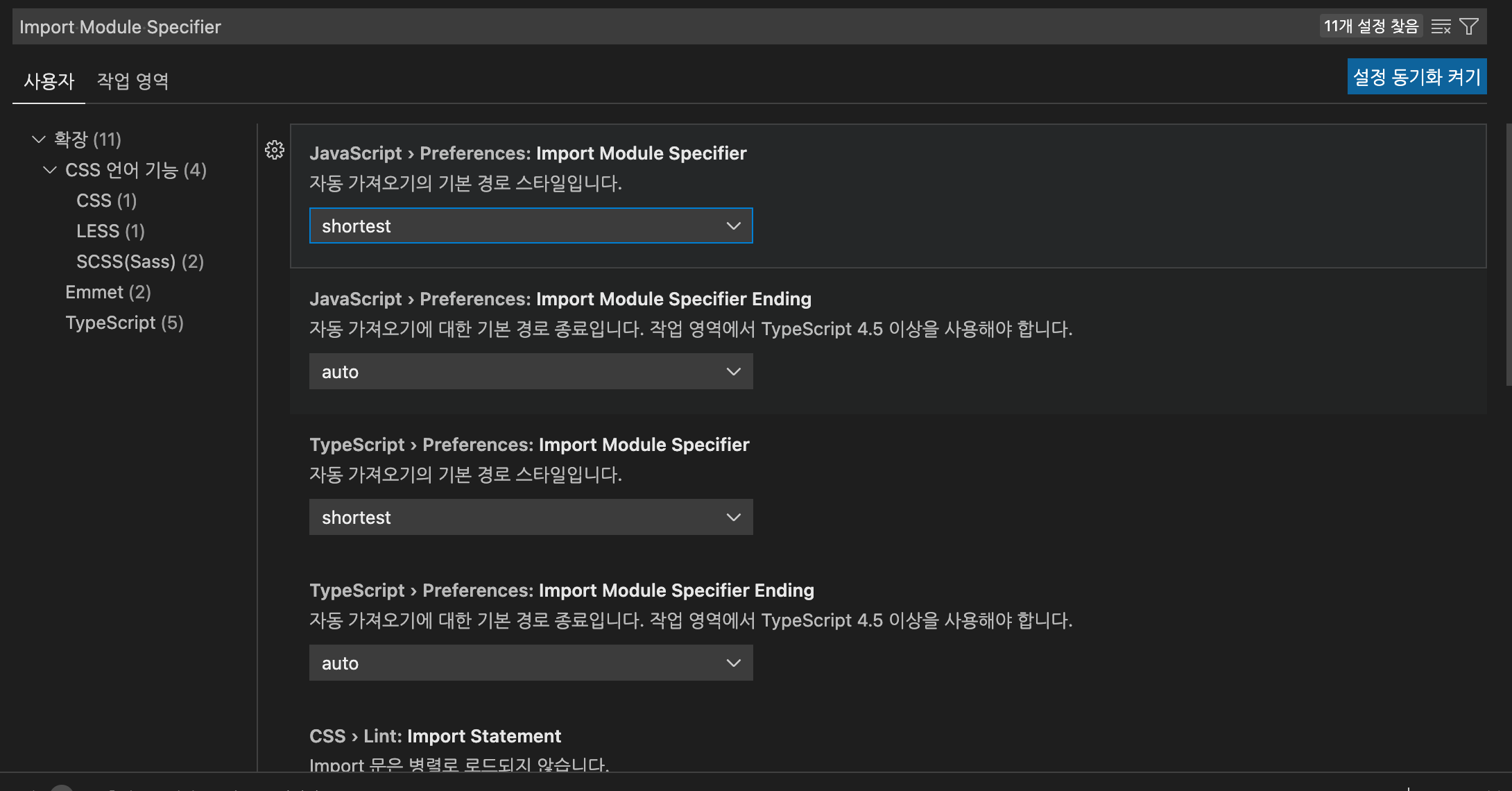Click the gear icon beside JavaScript Import Module Specifier

tap(275, 150)
